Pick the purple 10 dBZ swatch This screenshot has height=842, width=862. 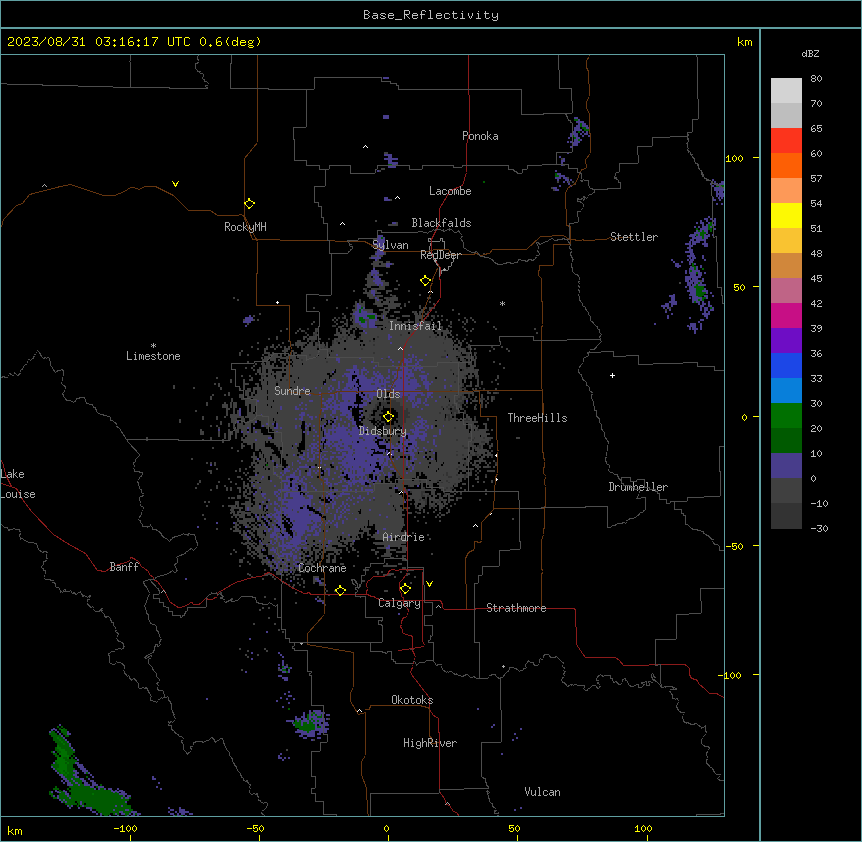tap(786, 466)
